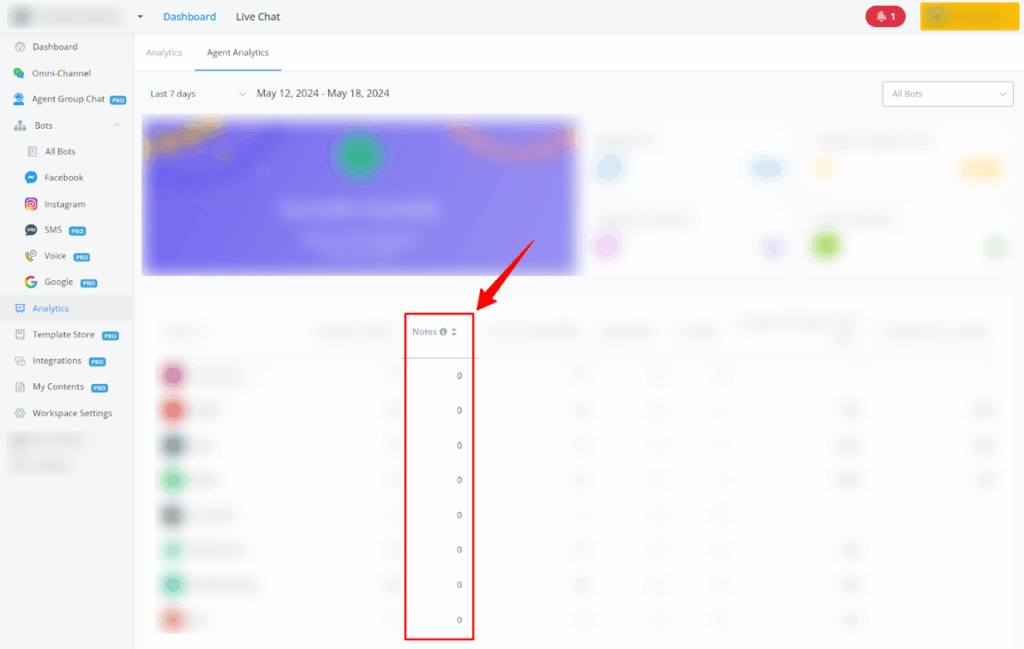Open workspace switcher dropdown arrow
This screenshot has height=649, width=1024.
click(140, 17)
